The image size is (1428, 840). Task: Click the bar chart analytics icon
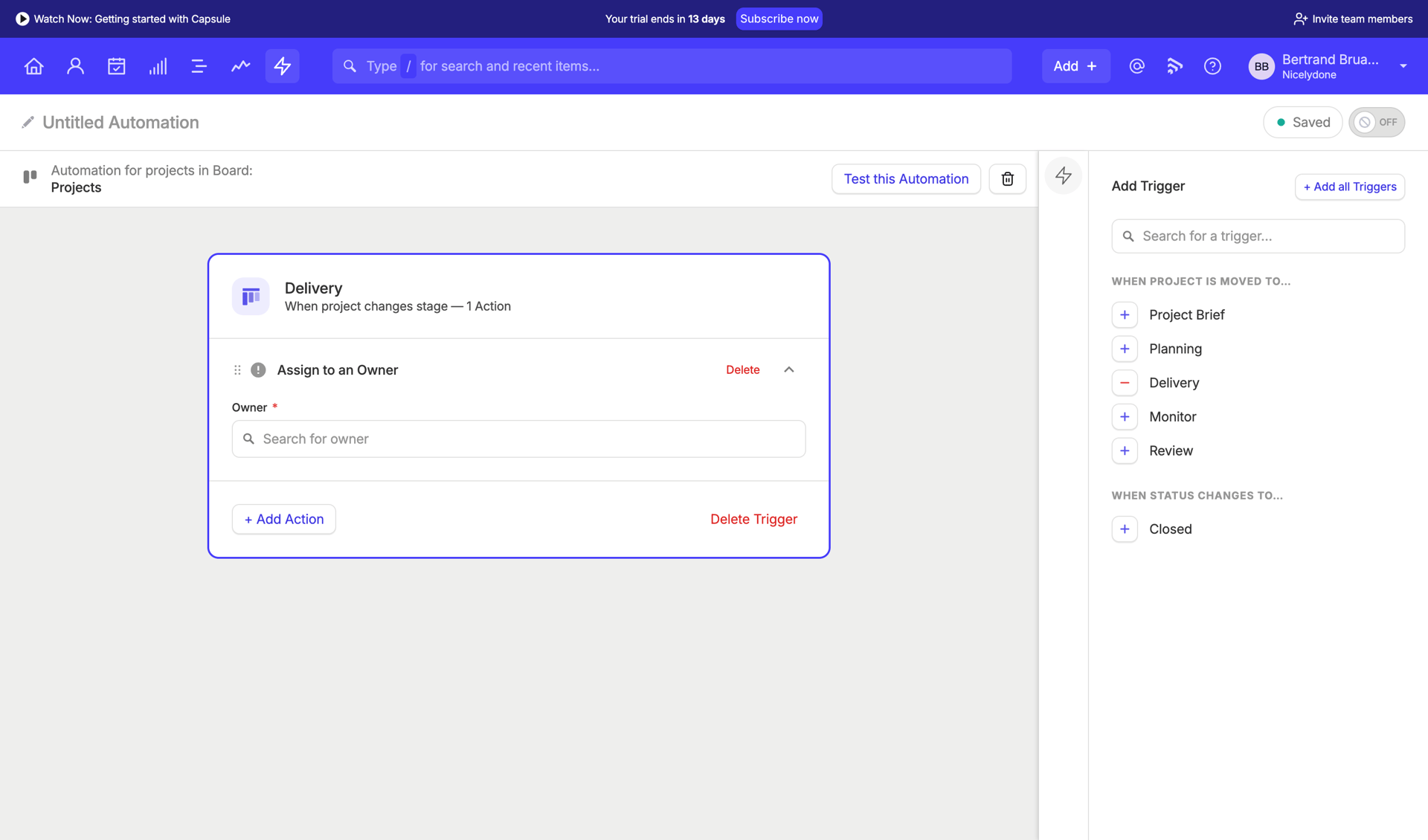(x=158, y=66)
